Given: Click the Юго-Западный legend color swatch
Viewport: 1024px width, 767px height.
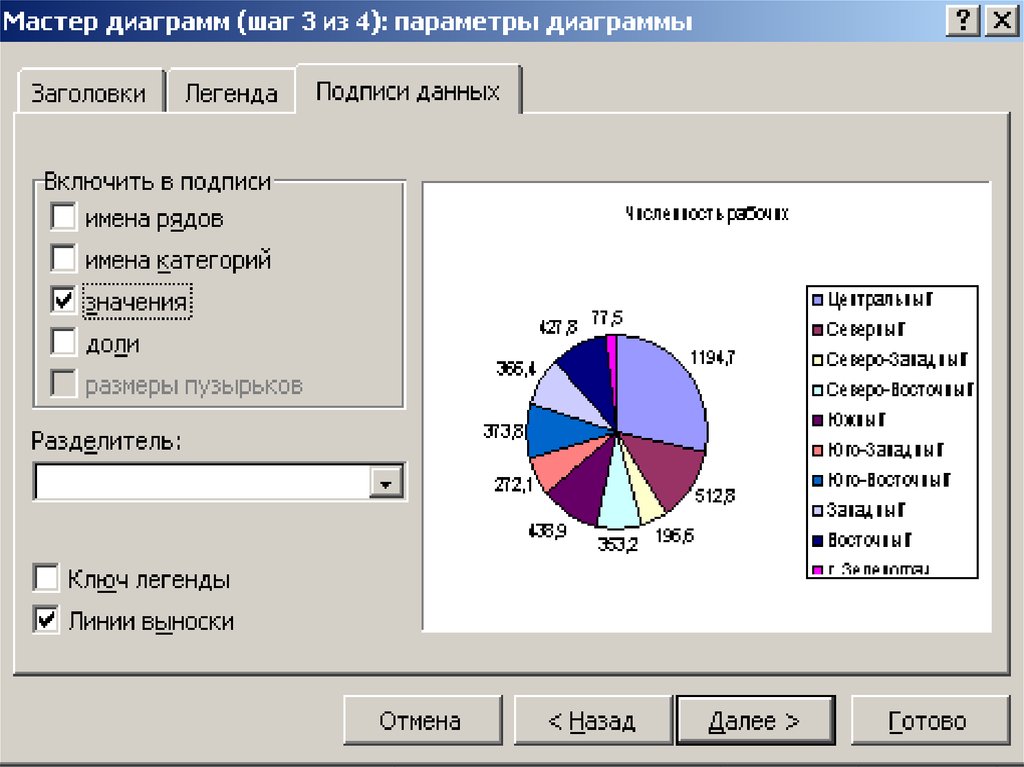Looking at the screenshot, I should 817,450.
